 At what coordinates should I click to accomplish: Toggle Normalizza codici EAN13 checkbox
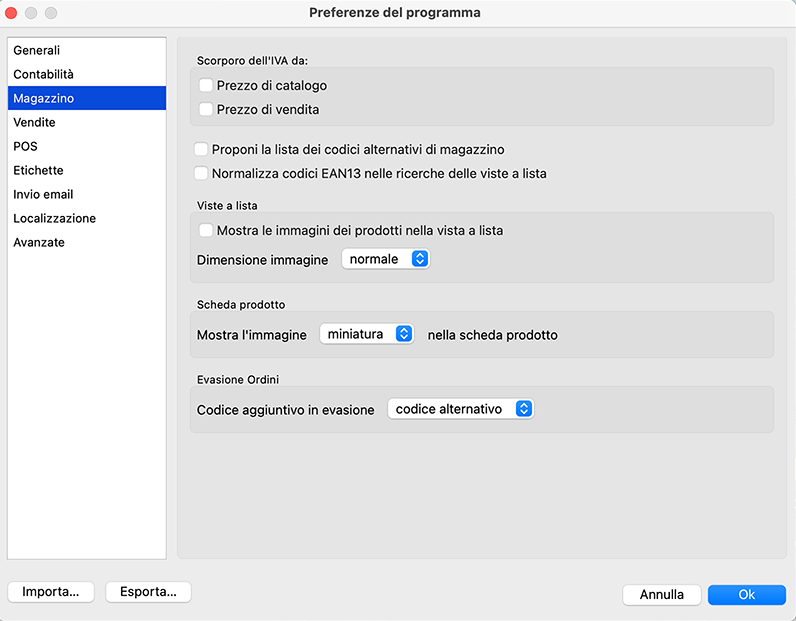point(201,173)
